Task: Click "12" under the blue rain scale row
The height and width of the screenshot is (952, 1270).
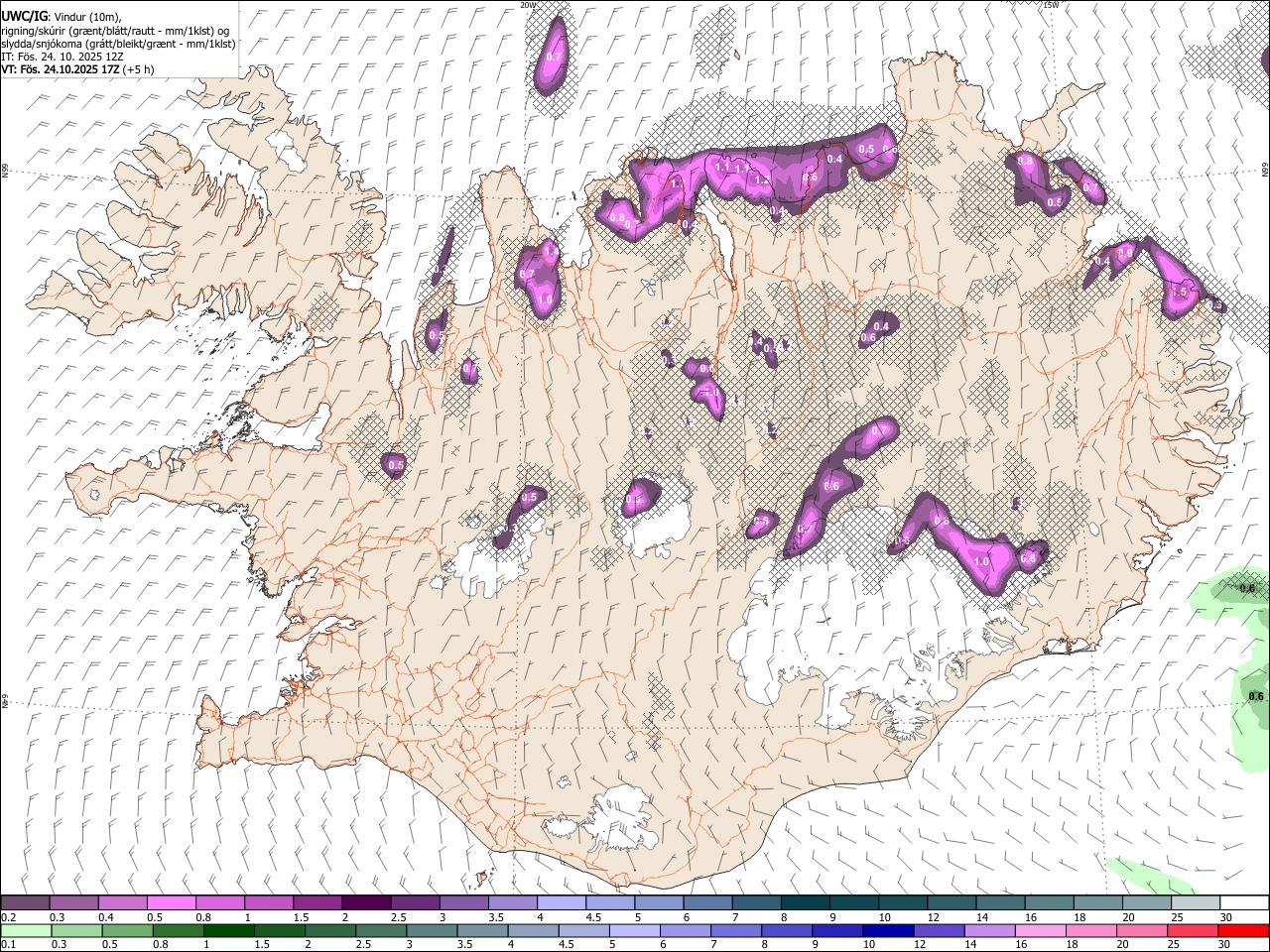Action: [x=920, y=945]
